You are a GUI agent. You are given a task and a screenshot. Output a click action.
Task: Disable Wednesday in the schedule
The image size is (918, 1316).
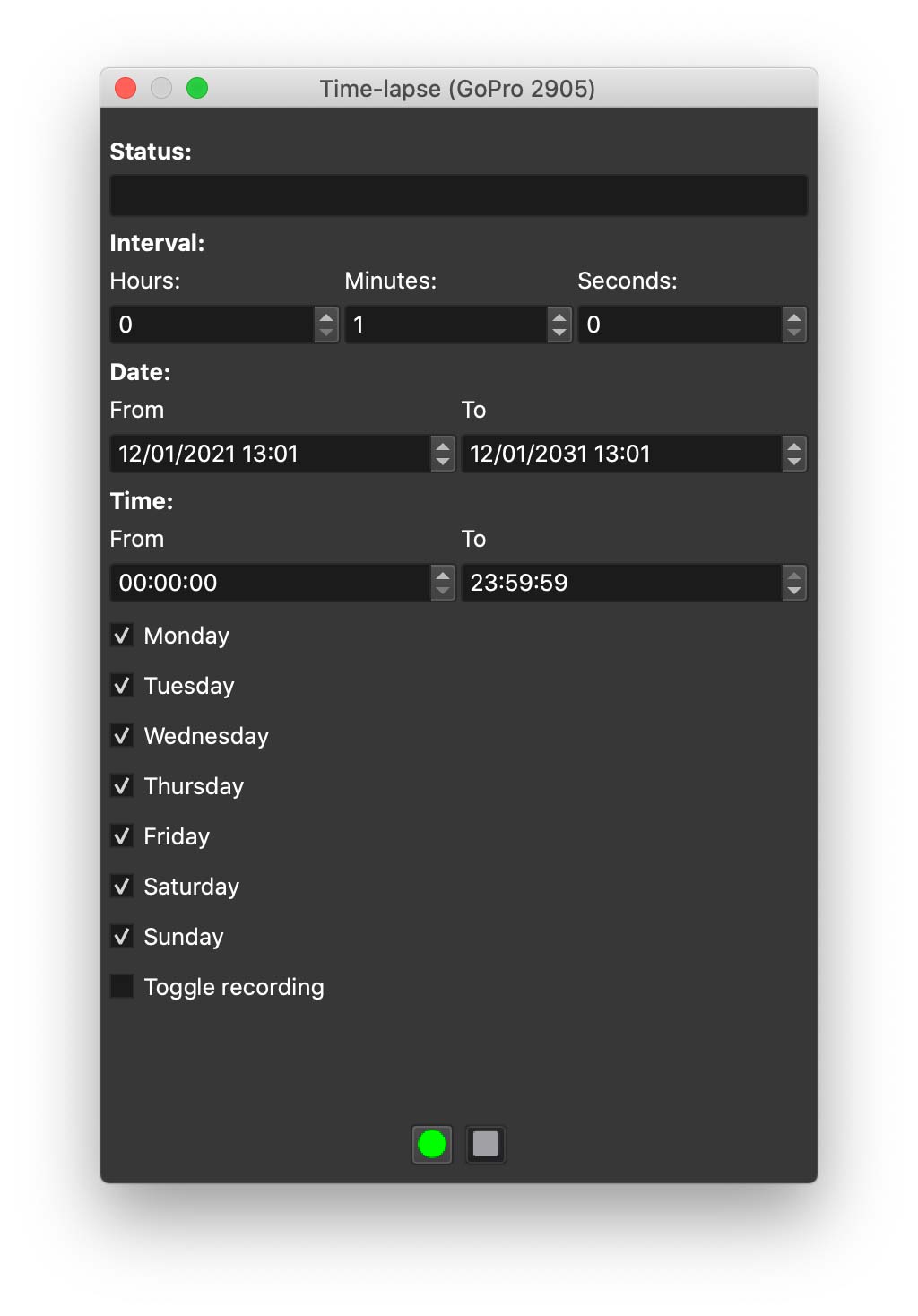122,736
